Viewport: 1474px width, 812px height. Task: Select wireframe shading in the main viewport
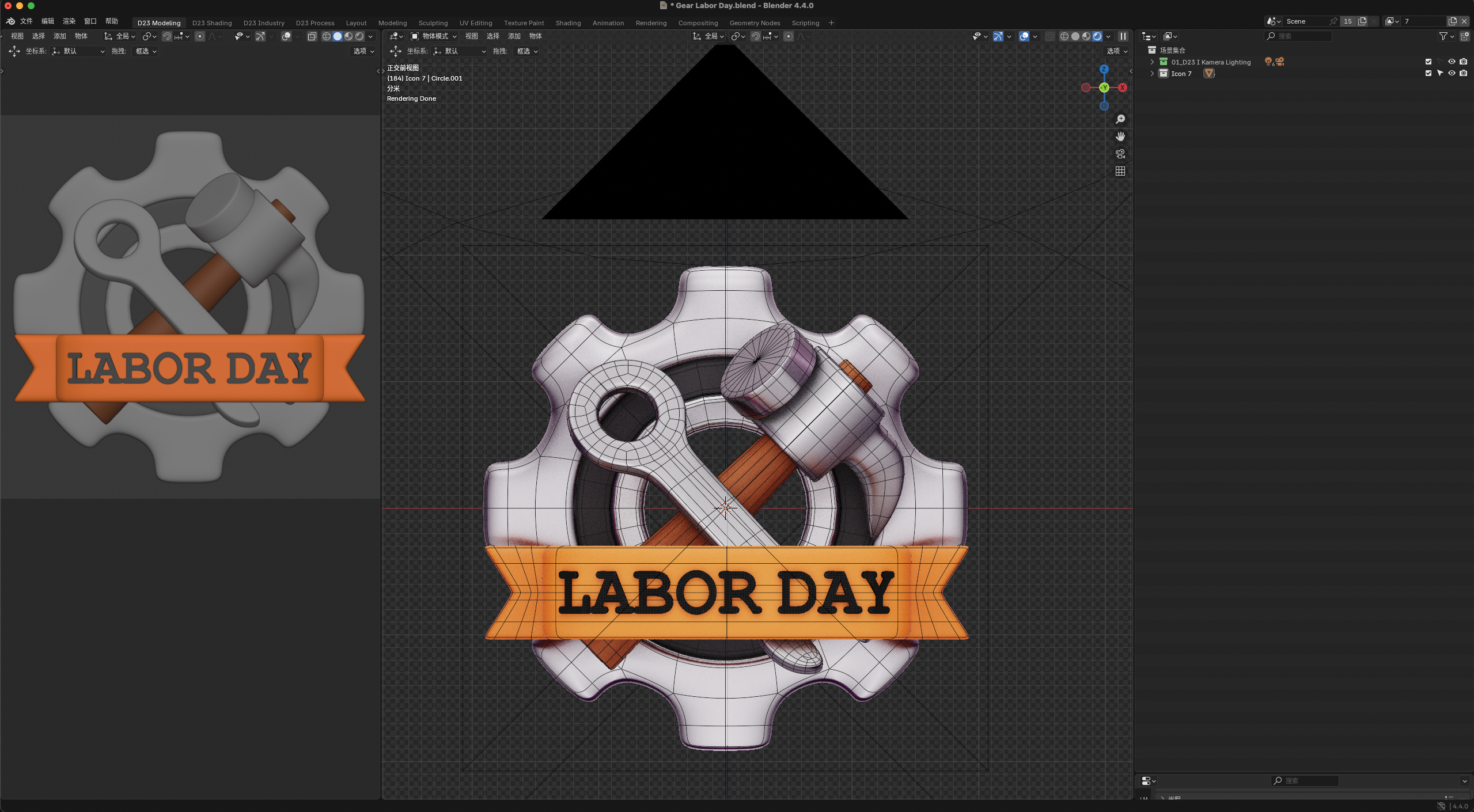(x=1064, y=36)
